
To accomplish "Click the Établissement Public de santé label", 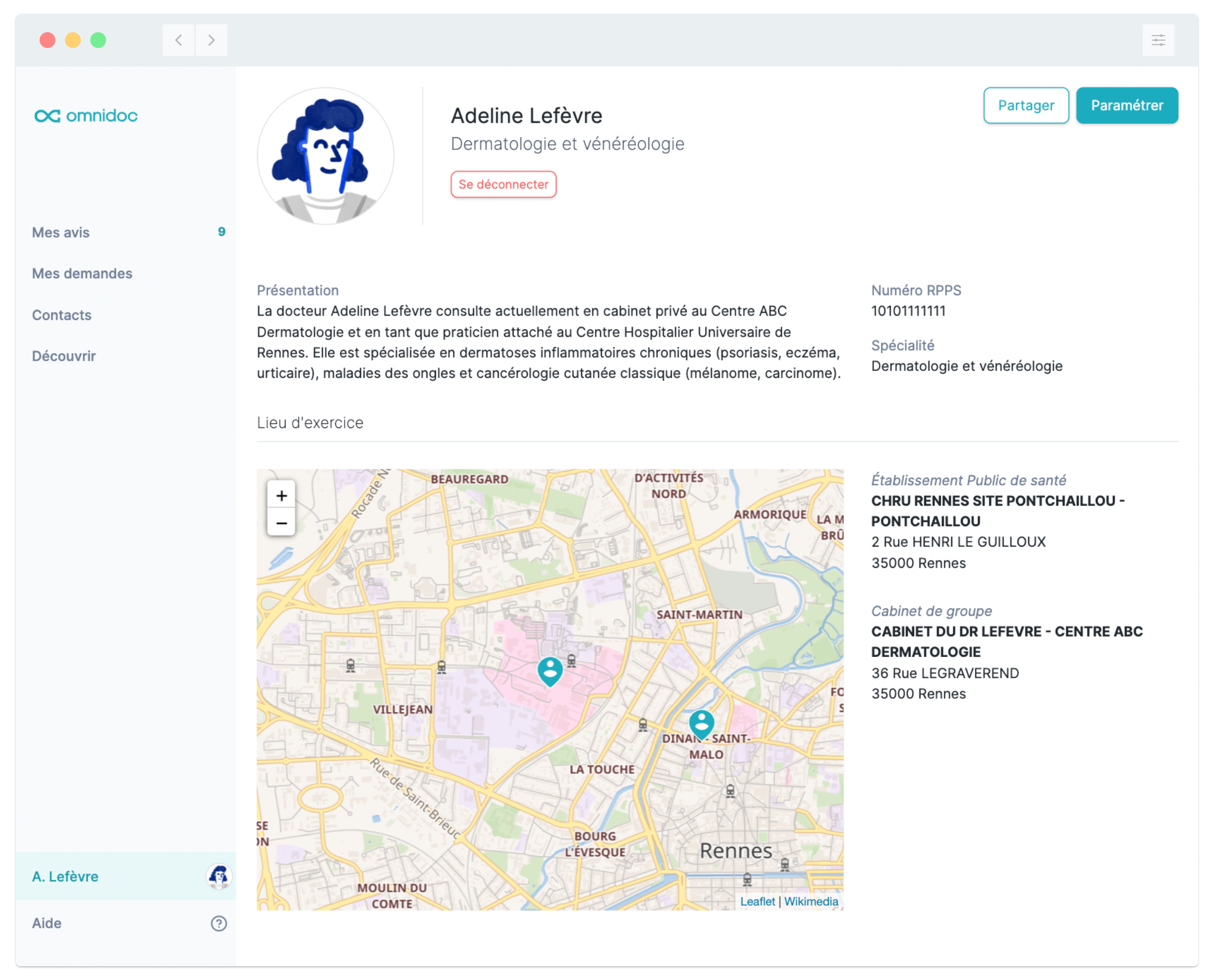I will (x=969, y=480).
